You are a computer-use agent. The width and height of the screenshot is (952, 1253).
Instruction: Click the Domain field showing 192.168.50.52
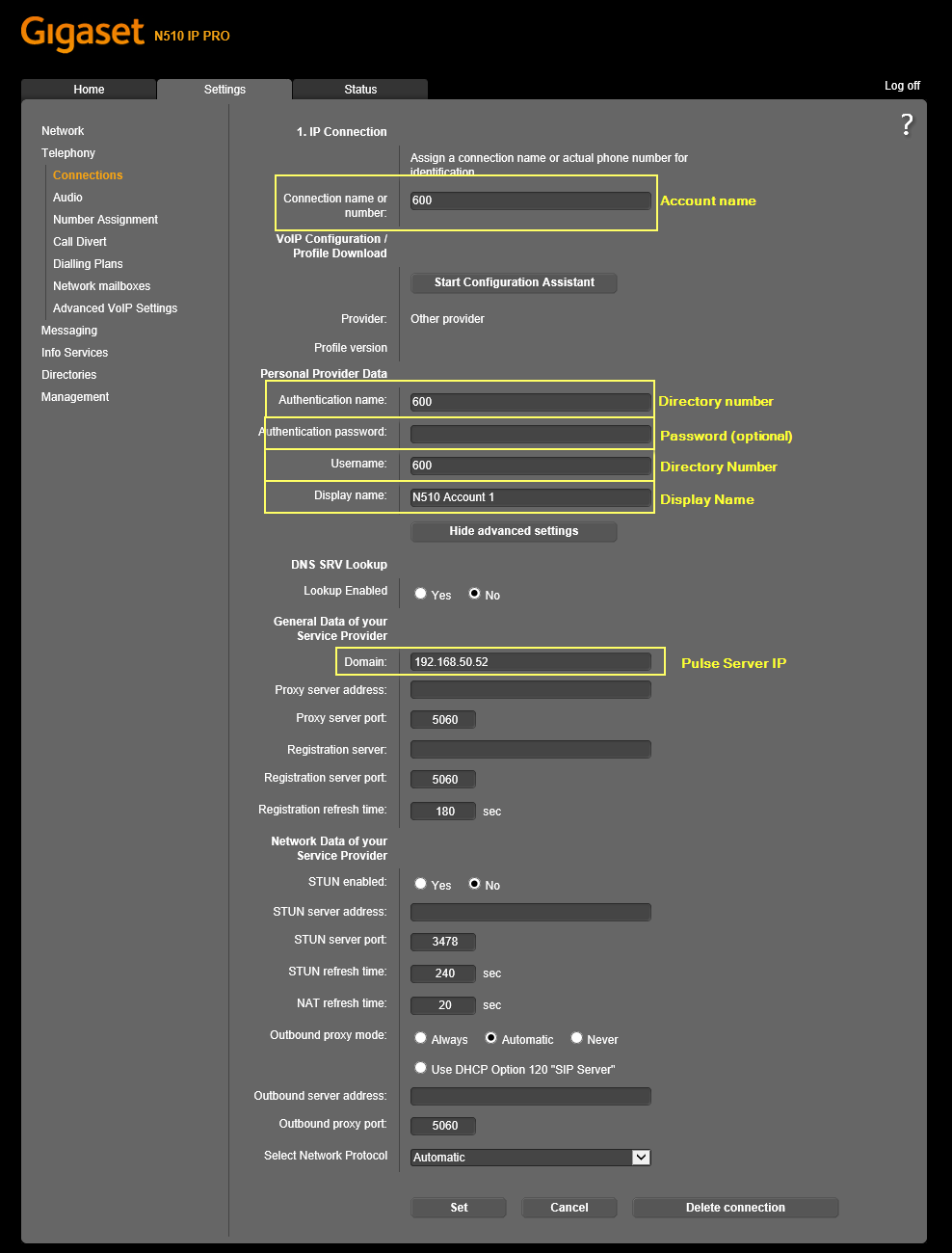coord(530,661)
